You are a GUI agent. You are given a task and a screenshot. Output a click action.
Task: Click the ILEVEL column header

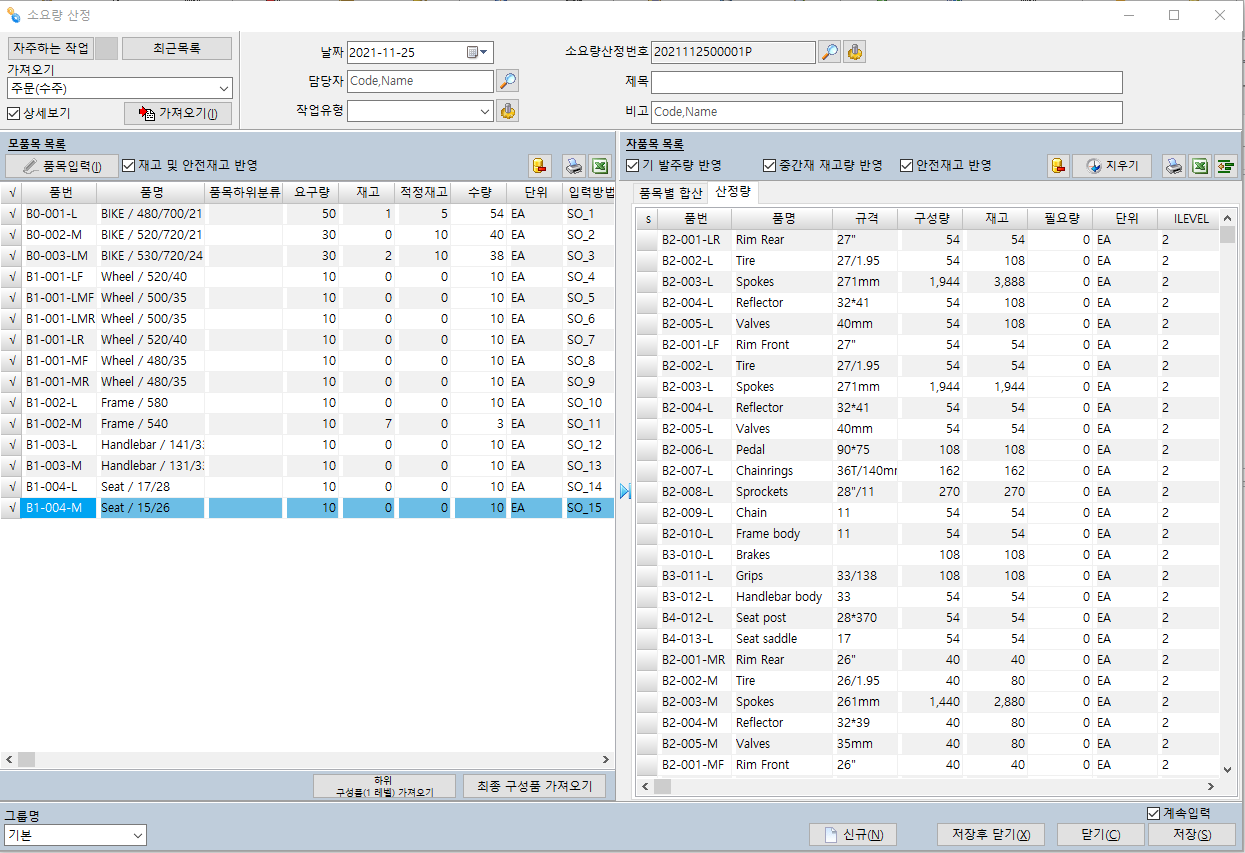[1188, 218]
